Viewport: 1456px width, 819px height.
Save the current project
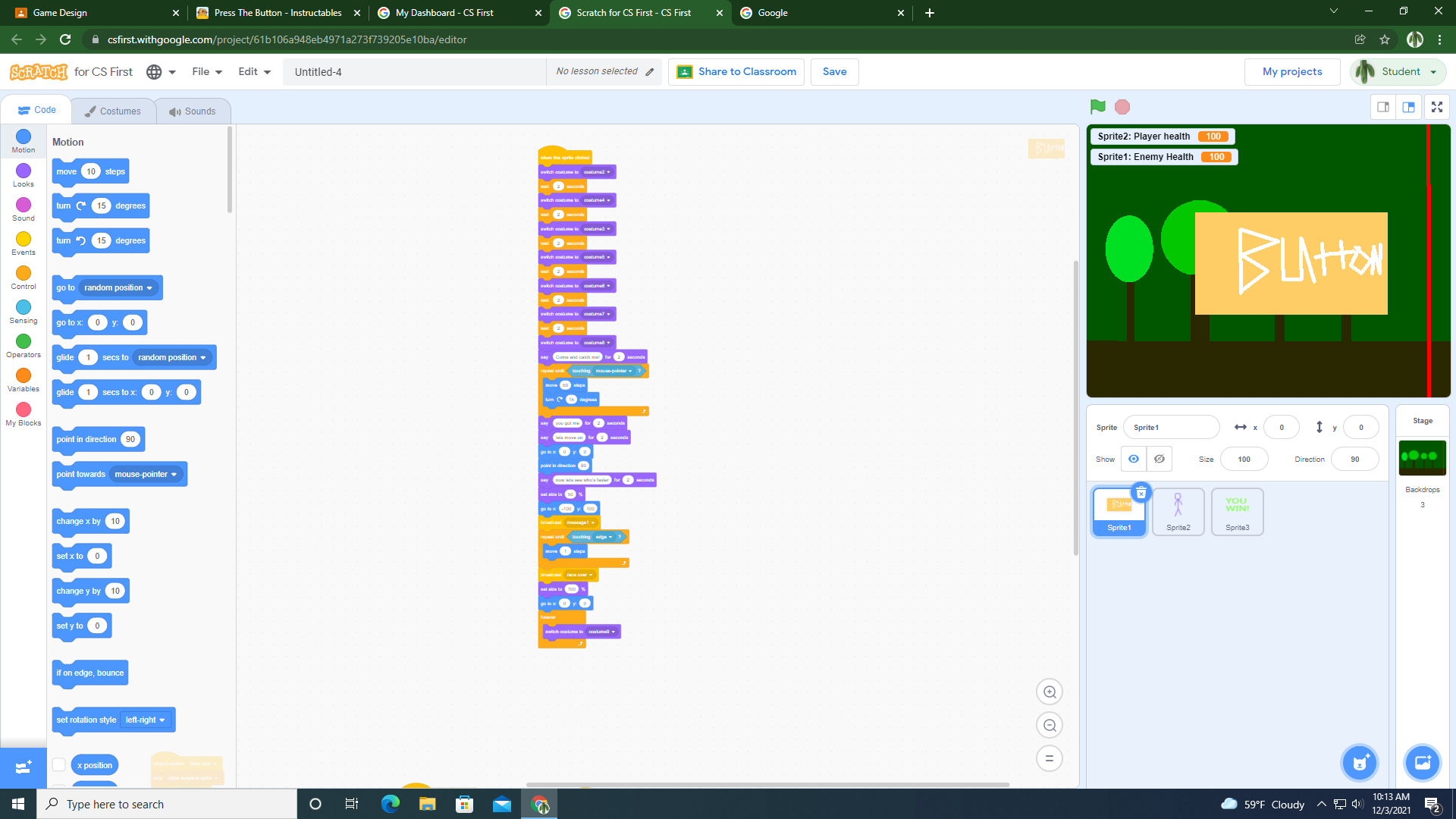click(x=834, y=71)
